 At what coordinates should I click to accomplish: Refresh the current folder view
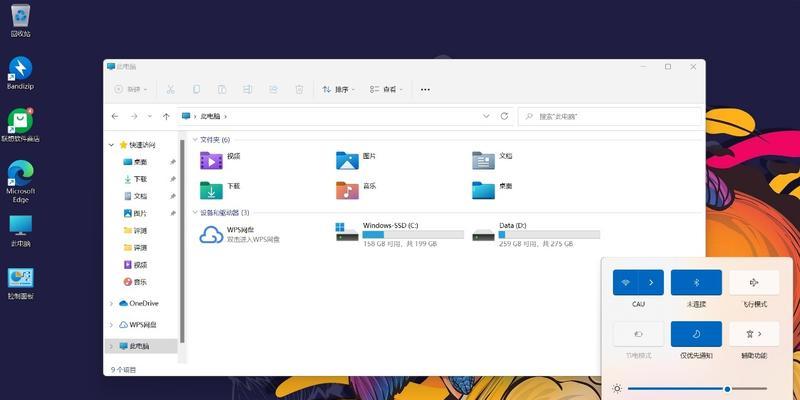point(504,116)
